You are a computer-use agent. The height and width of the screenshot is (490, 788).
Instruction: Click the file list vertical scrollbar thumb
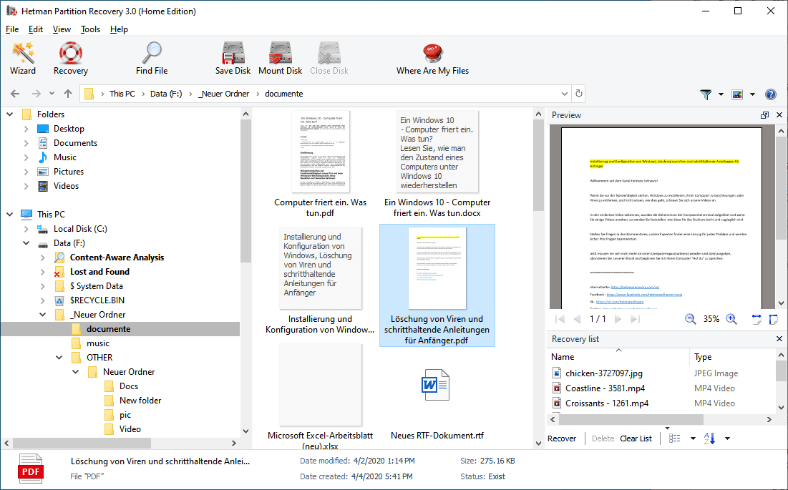(x=538, y=164)
